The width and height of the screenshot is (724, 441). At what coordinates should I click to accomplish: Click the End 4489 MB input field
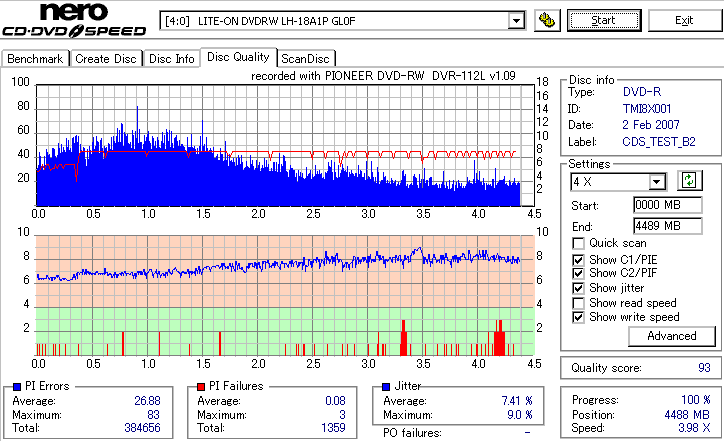pos(668,226)
